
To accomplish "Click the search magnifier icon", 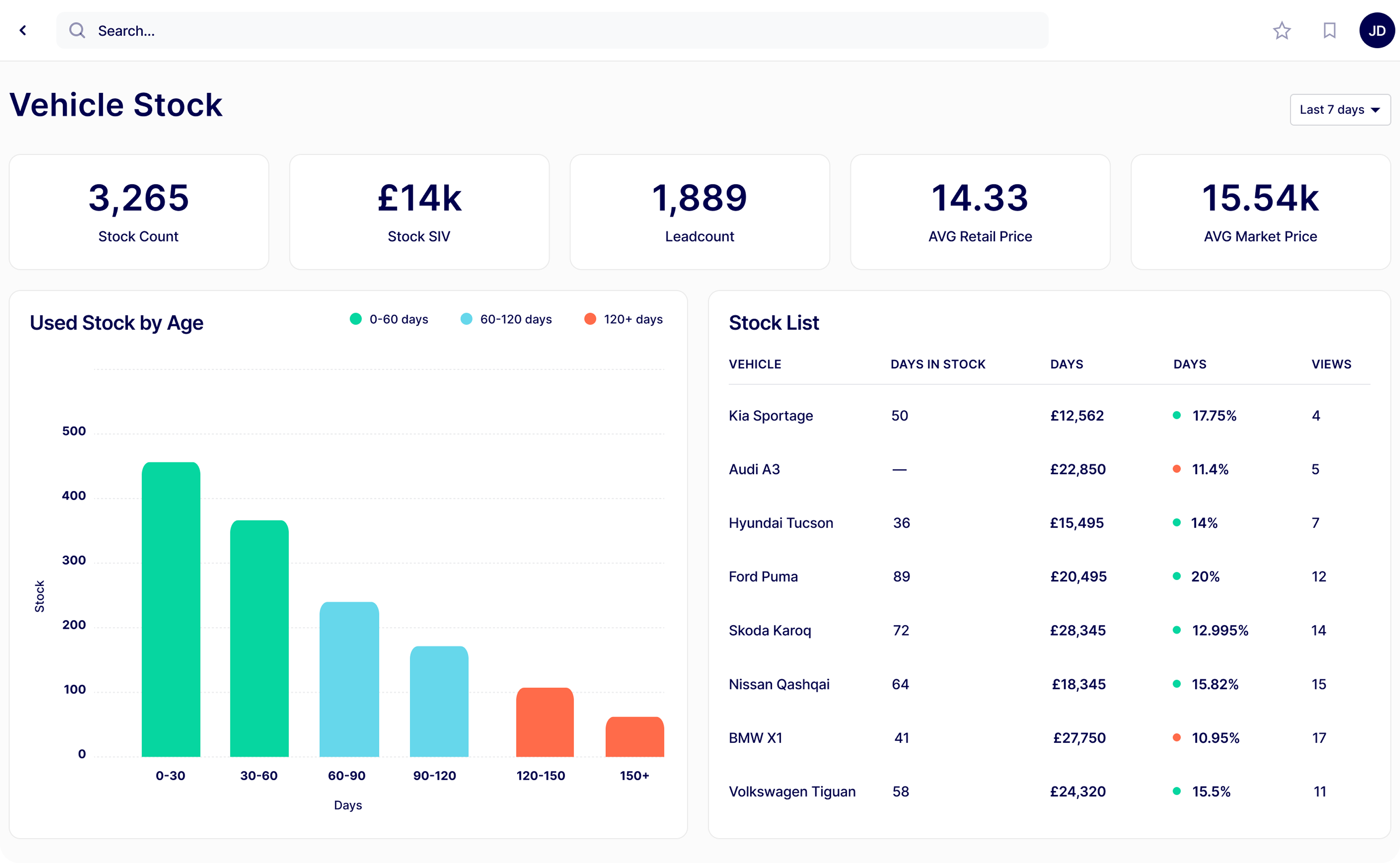I will pyautogui.click(x=77, y=30).
